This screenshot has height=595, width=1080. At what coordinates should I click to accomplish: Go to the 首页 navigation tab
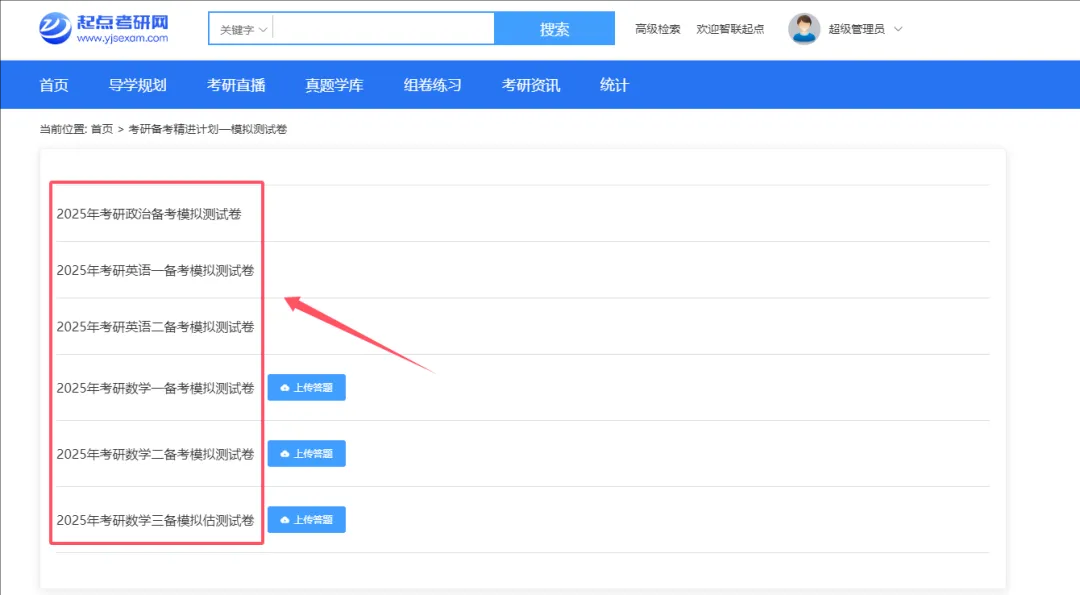click(54, 85)
